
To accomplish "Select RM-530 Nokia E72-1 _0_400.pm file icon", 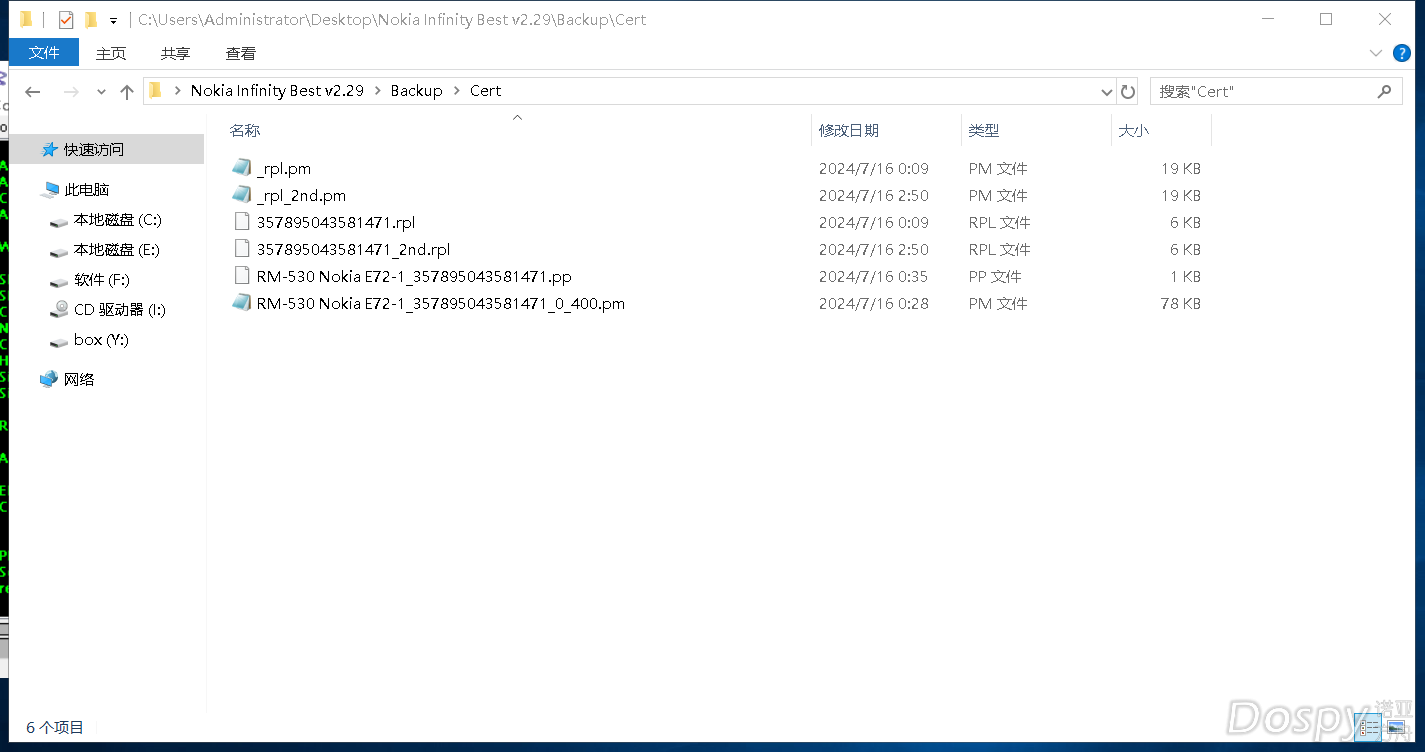I will pyautogui.click(x=241, y=303).
